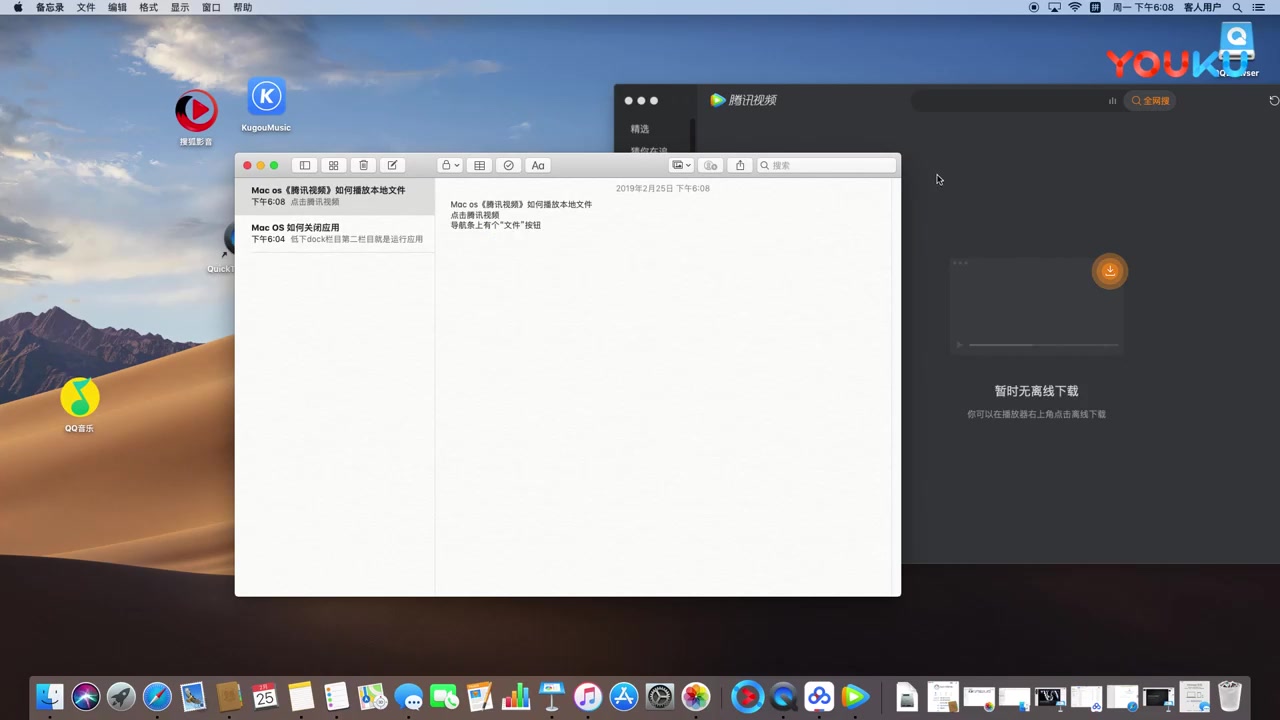Open the 格式 menu
This screenshot has height=720, width=1280.
(148, 7)
